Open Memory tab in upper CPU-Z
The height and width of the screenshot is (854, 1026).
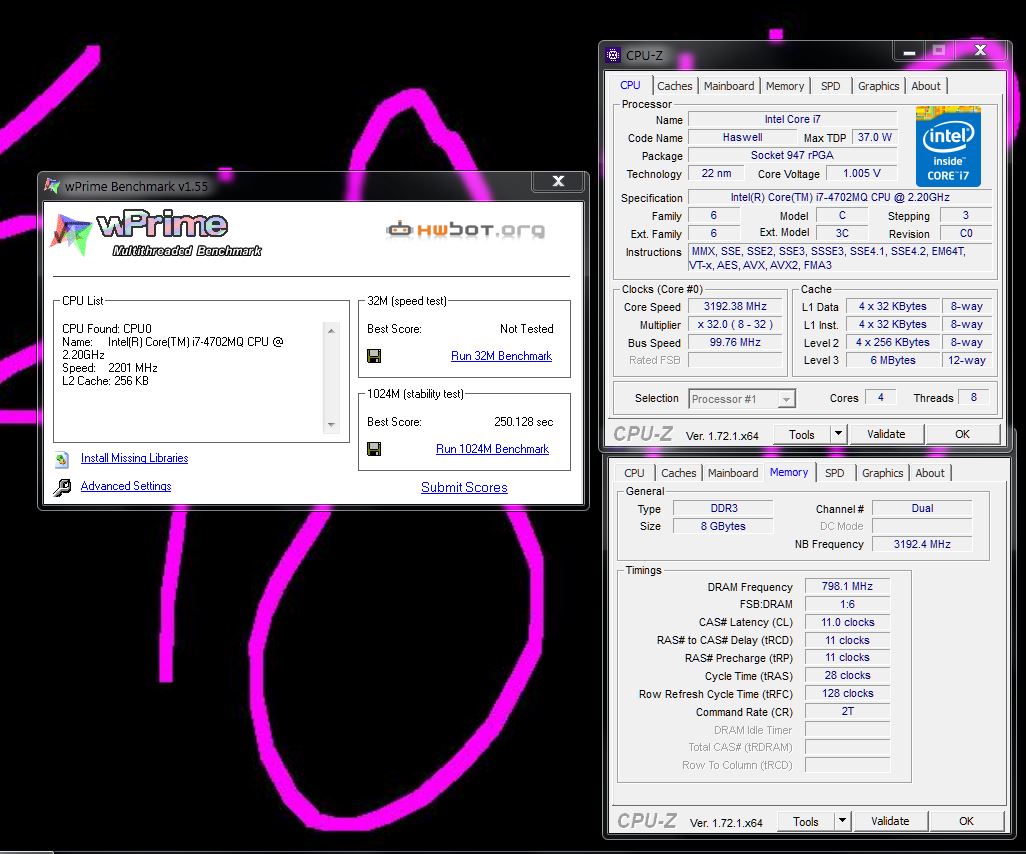point(785,86)
